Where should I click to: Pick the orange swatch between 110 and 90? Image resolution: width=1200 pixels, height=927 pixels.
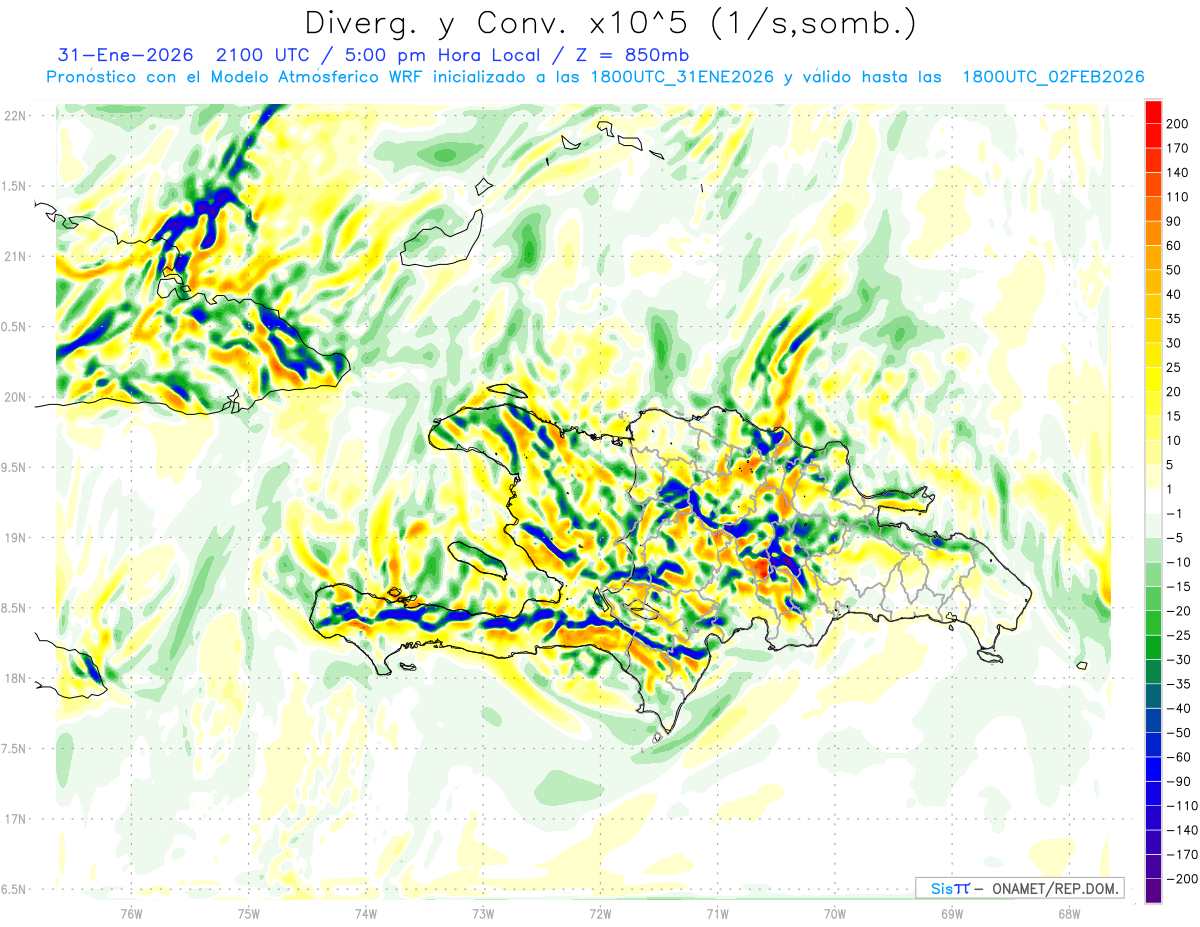[x=1153, y=209]
